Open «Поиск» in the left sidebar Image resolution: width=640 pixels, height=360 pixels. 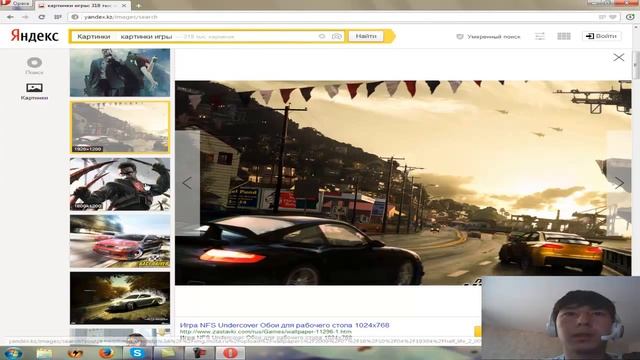click(x=34, y=66)
